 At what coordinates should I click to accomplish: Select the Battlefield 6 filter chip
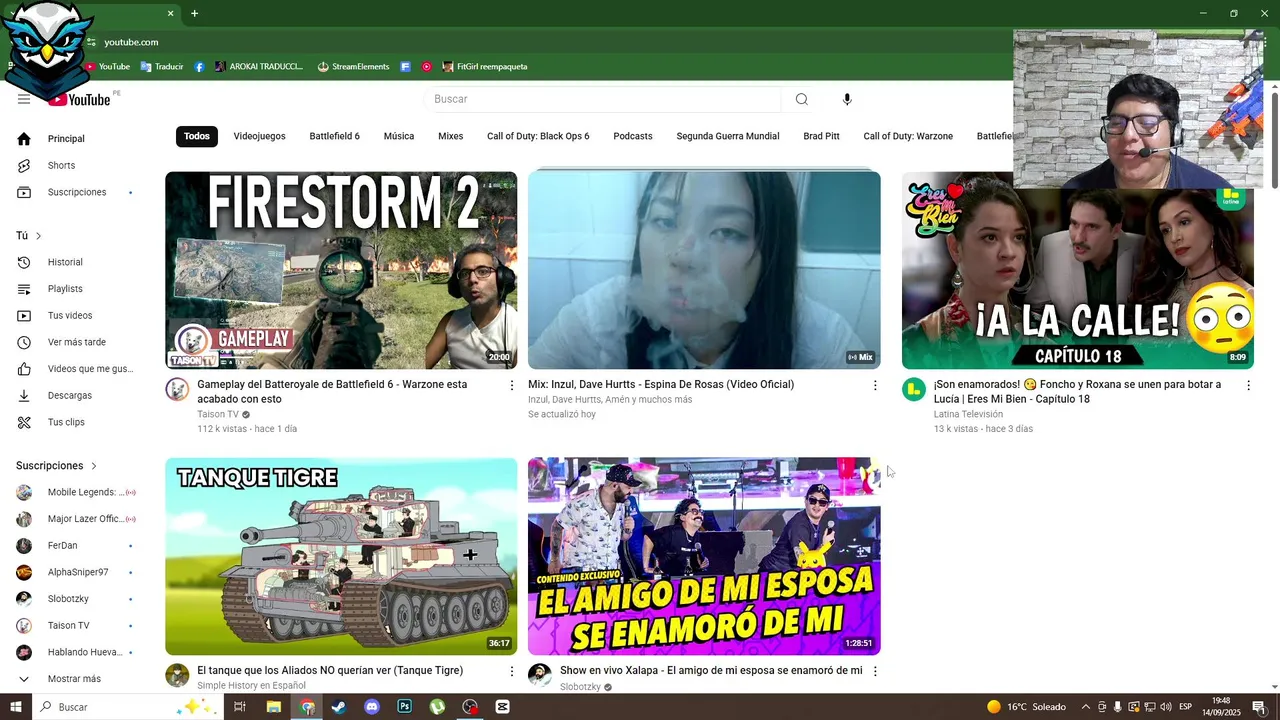coord(334,136)
